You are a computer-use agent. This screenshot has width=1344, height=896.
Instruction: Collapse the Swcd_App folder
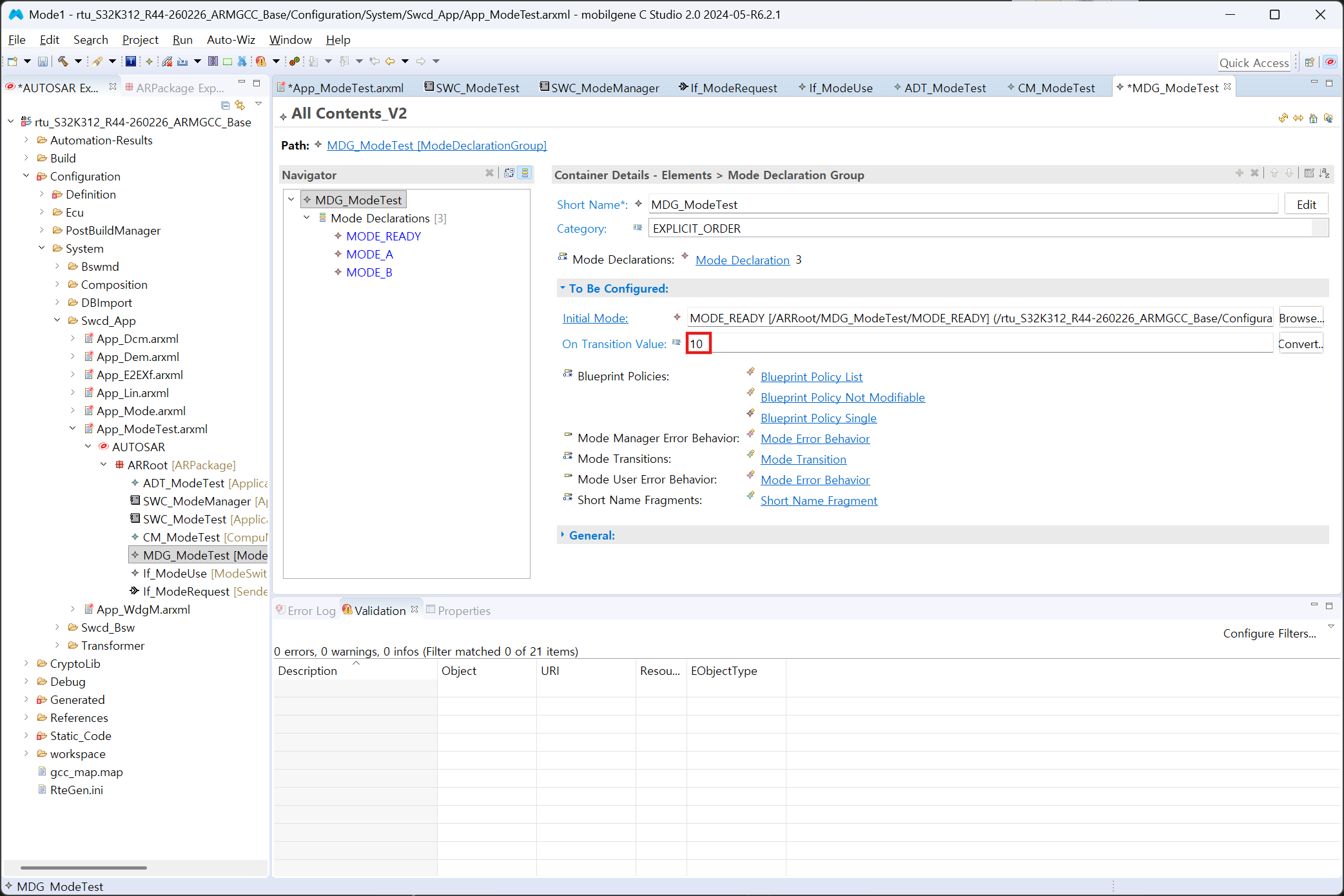(x=57, y=320)
